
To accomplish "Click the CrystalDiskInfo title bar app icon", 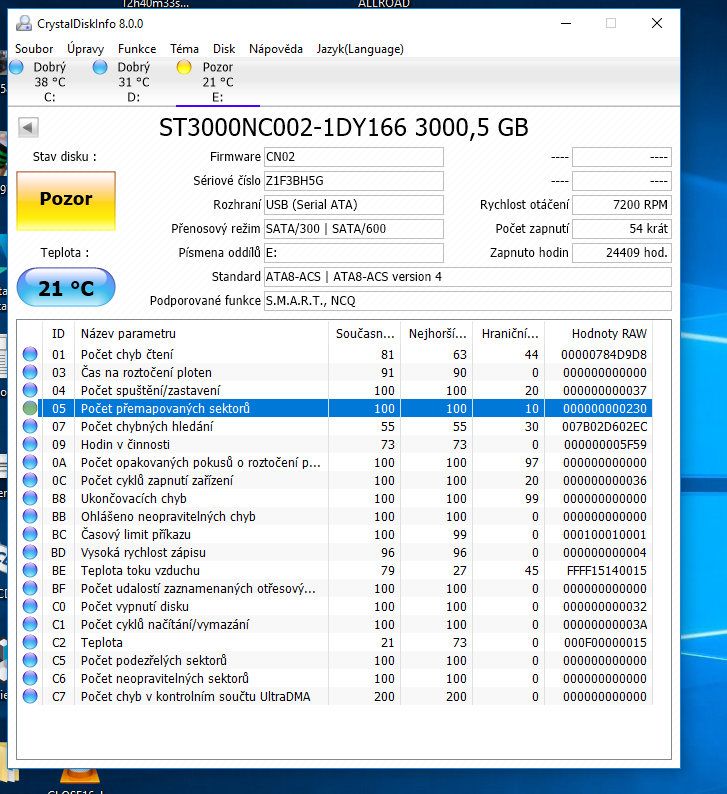I will pyautogui.click(x=24, y=23).
